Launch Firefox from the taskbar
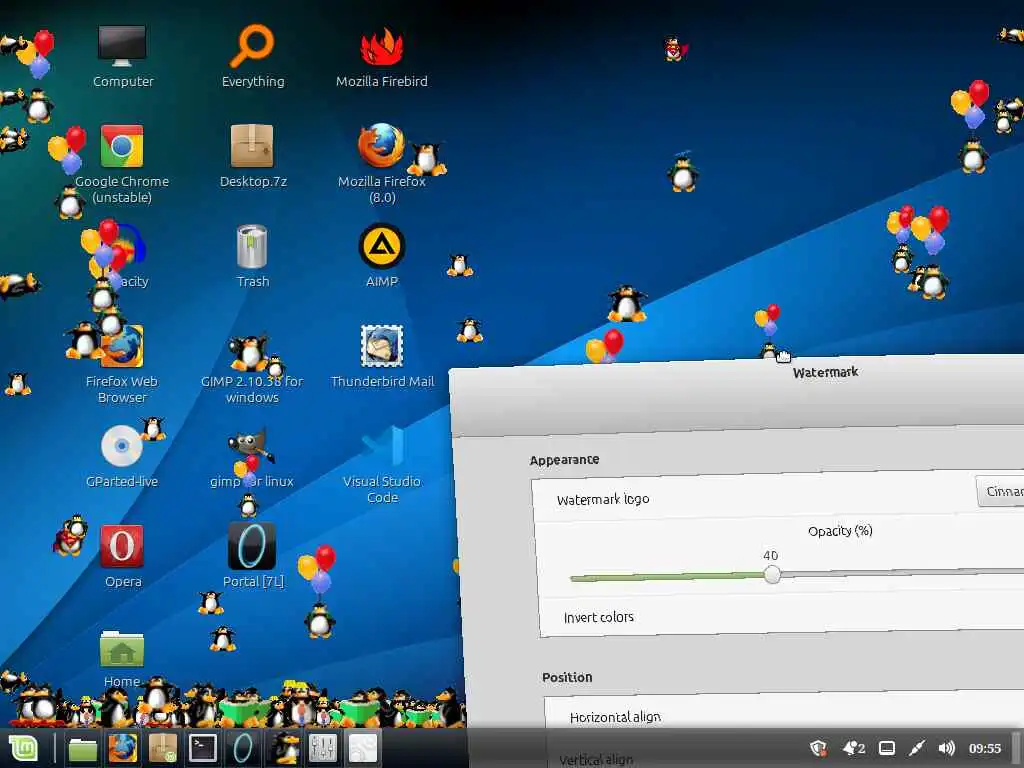 [x=122, y=748]
